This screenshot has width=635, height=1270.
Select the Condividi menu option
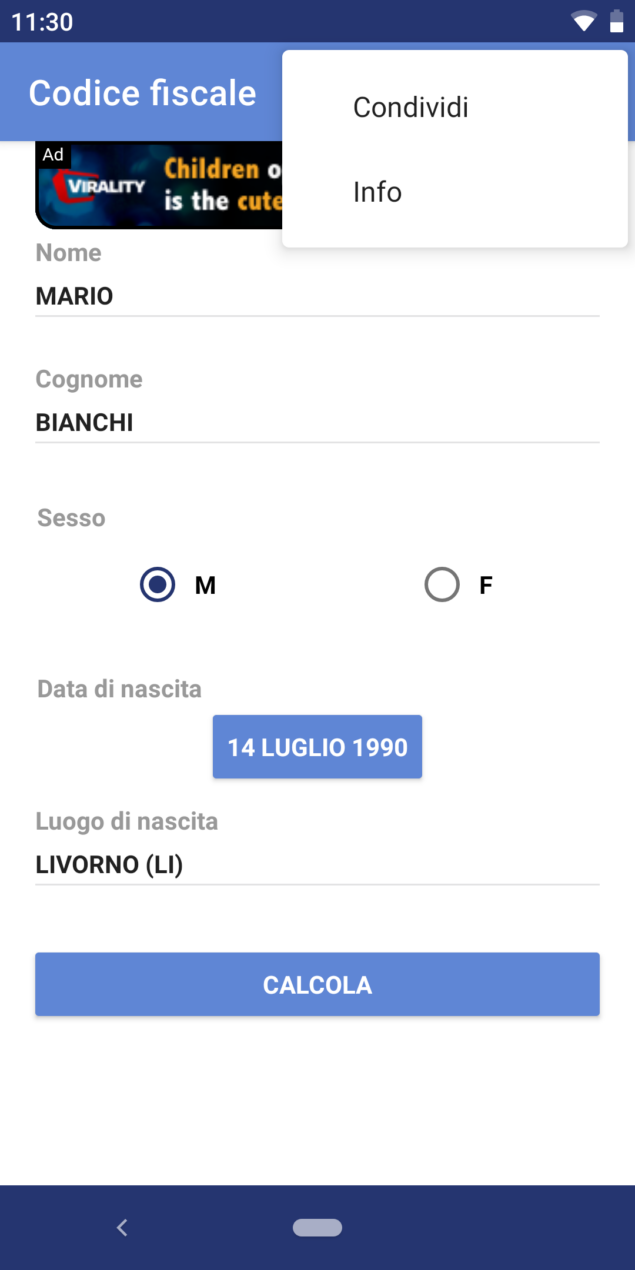point(410,107)
